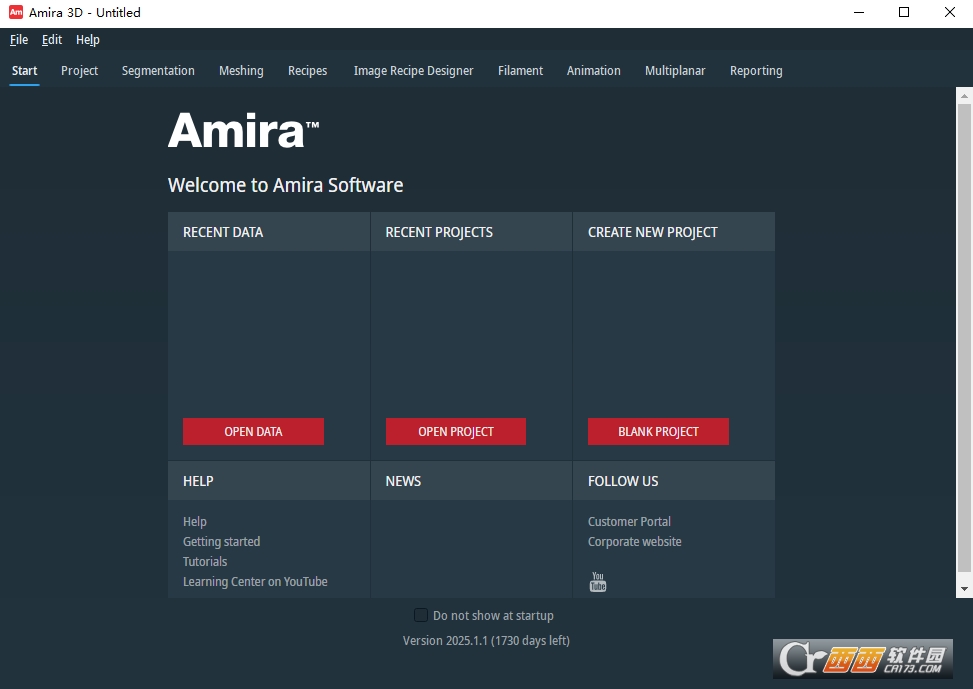Switch to the Meshing tab
Image resolution: width=973 pixels, height=689 pixels.
(x=241, y=71)
